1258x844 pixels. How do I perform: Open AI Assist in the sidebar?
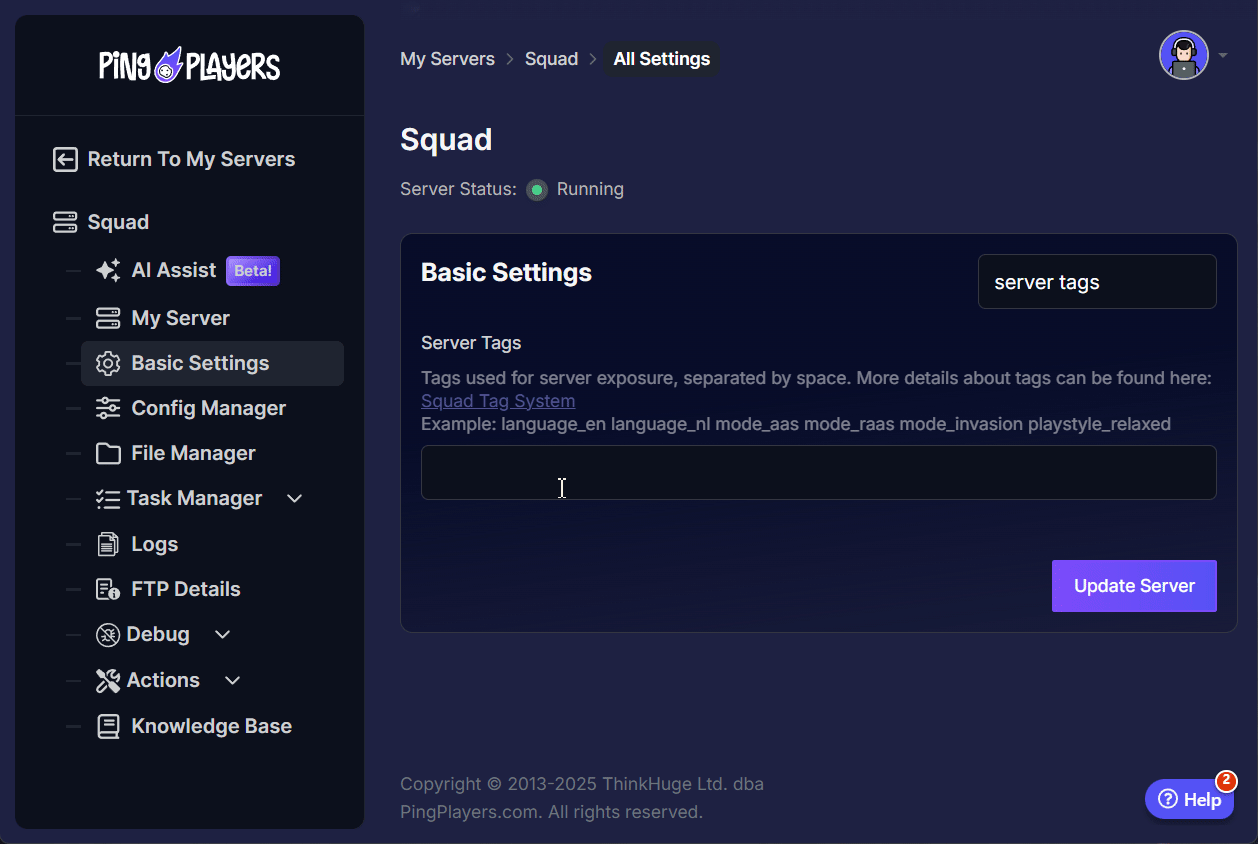[x=174, y=270]
